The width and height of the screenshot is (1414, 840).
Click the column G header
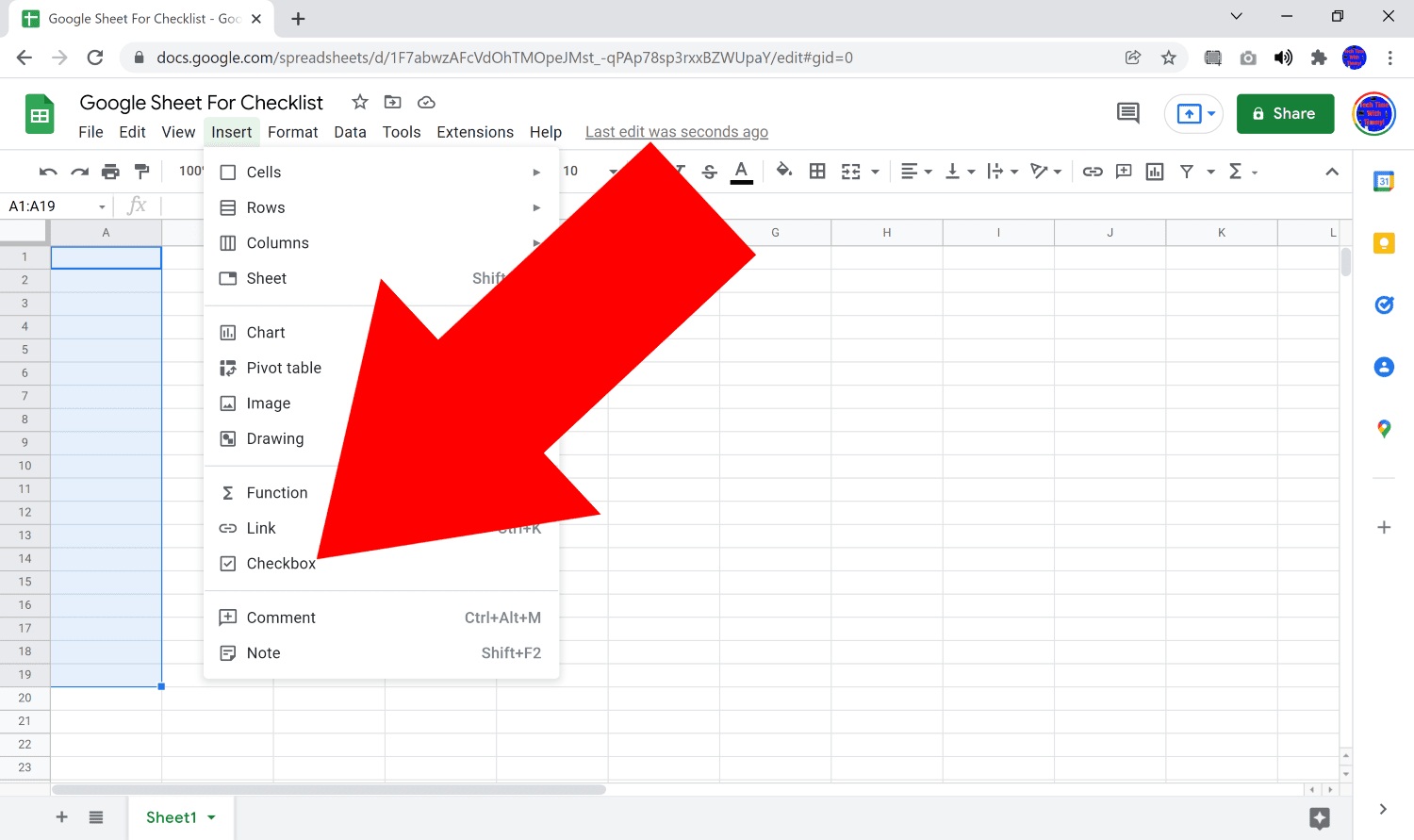click(x=775, y=233)
